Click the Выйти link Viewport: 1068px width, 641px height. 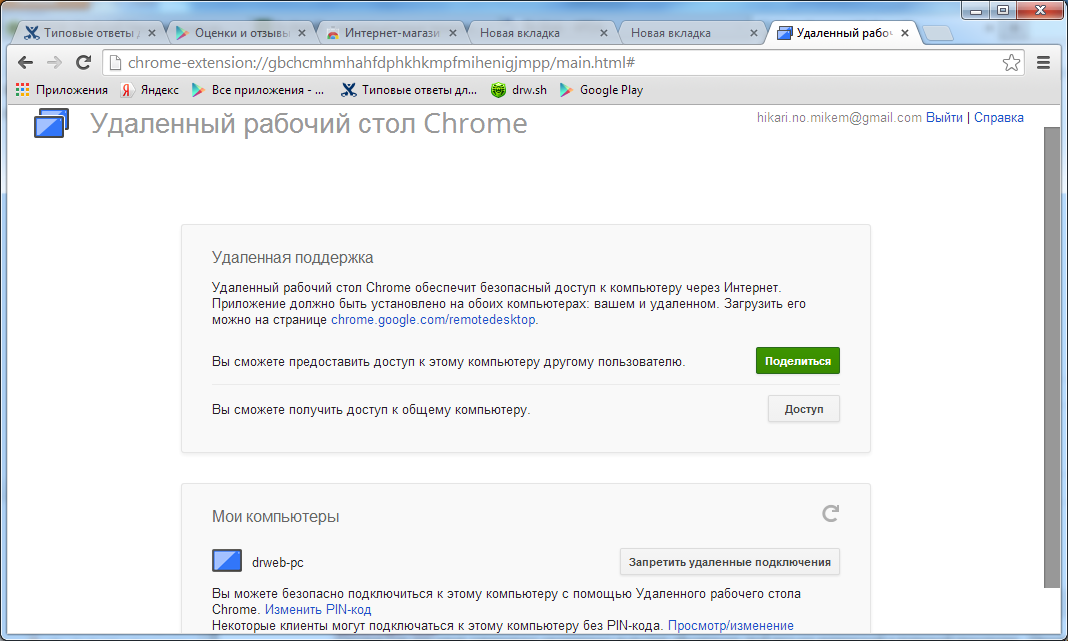(944, 117)
